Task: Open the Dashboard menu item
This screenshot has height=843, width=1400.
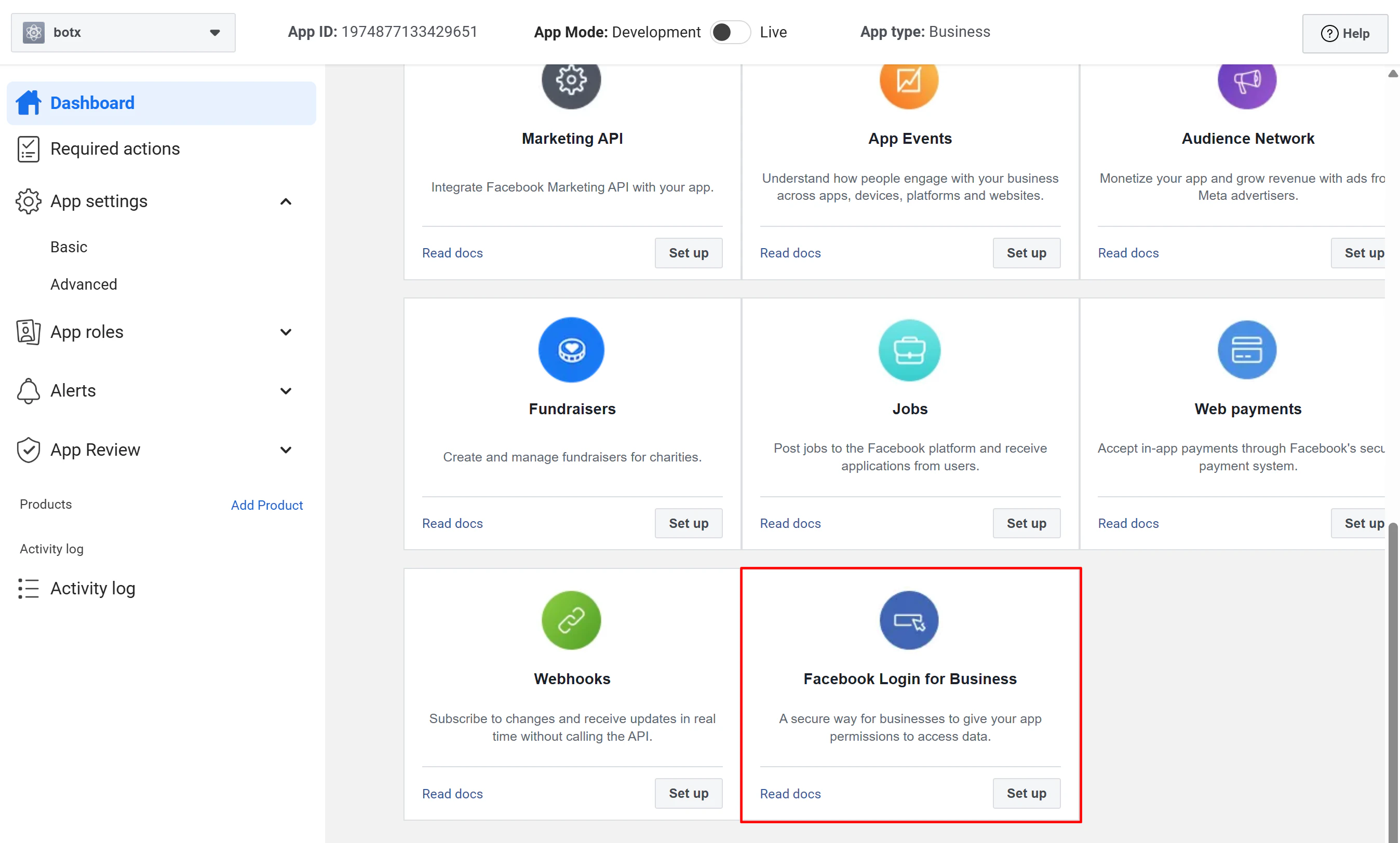Action: click(x=161, y=103)
